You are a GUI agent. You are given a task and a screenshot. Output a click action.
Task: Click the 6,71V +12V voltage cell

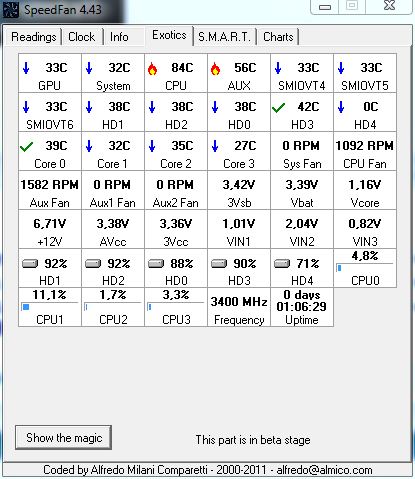pyautogui.click(x=50, y=229)
